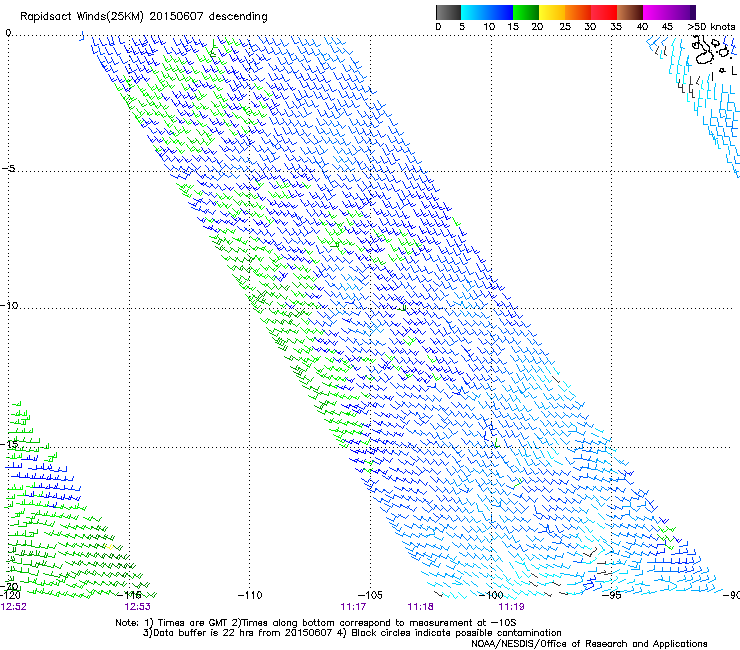Click the 0 latitude axis label
Screen dimensions: 740x650
[8, 33]
